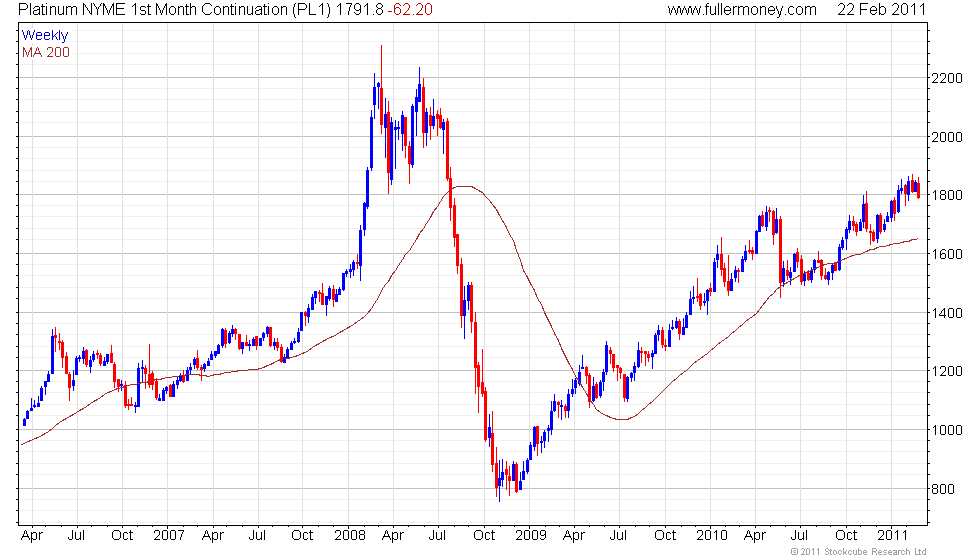Screen dimensions: 980x560
Task: Click the red price change -62.20
Action: click(409, 9)
